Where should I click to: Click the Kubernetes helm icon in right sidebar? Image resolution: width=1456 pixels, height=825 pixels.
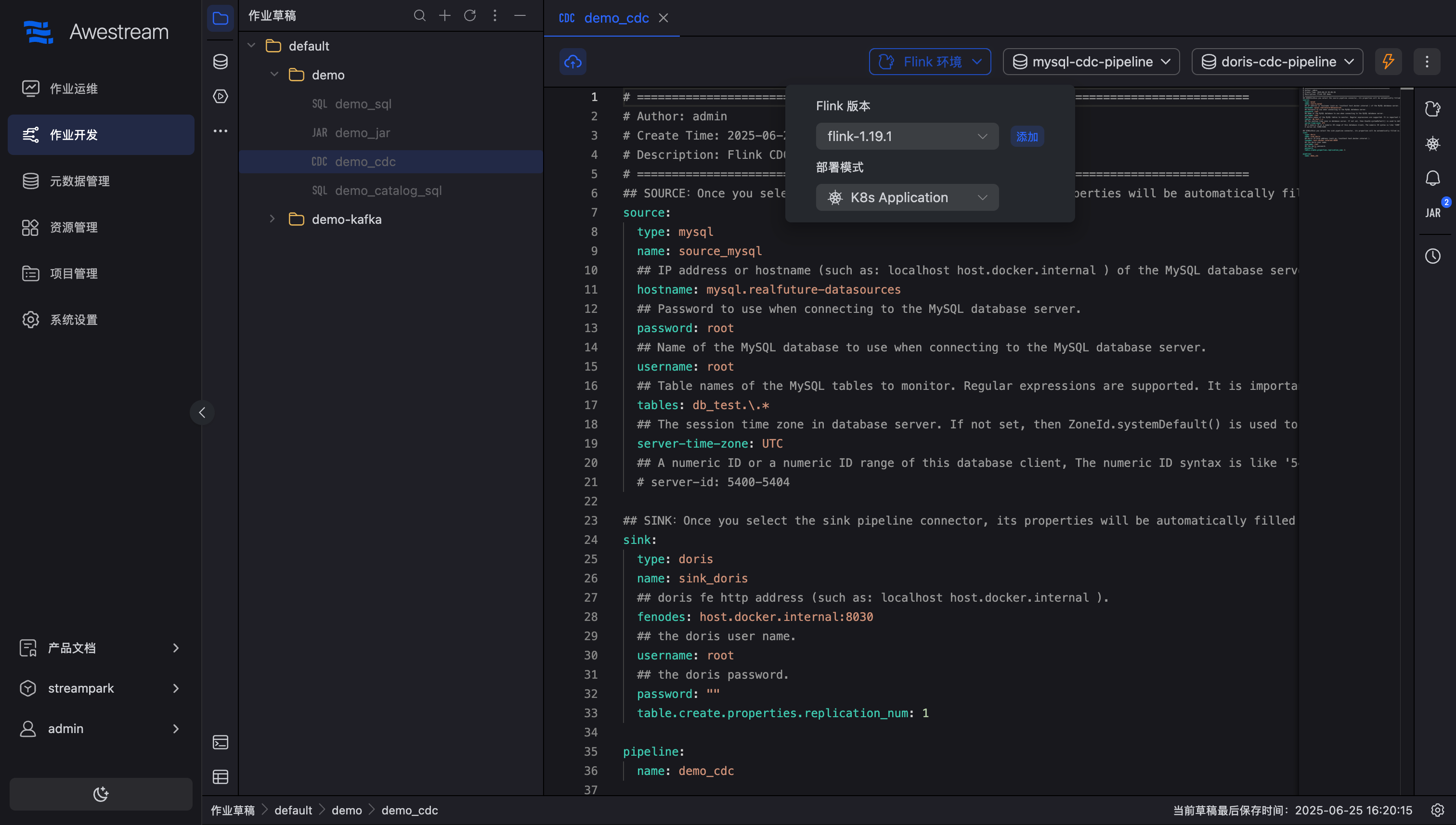tap(1432, 143)
